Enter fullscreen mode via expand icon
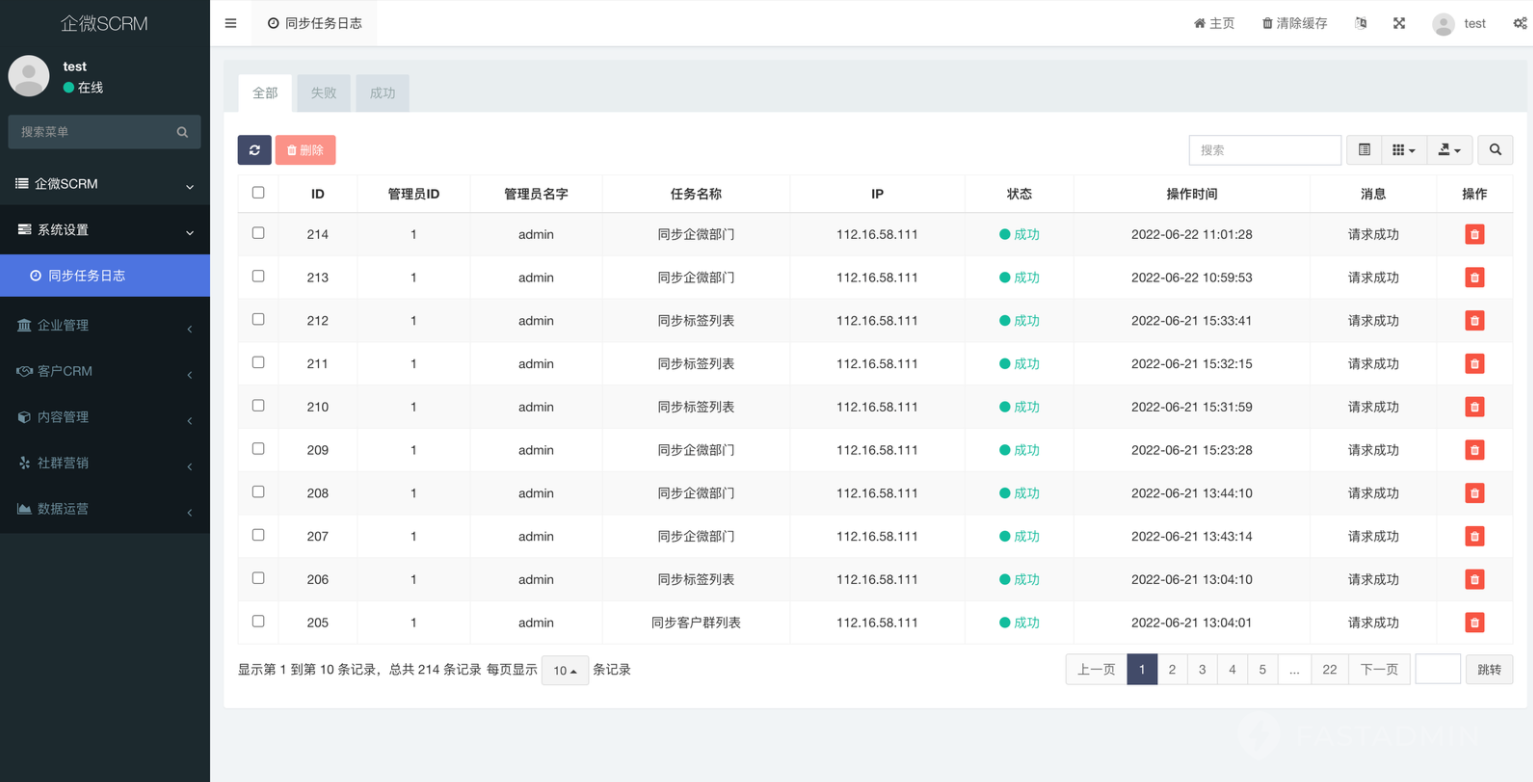The image size is (1533, 782). pyautogui.click(x=1399, y=23)
